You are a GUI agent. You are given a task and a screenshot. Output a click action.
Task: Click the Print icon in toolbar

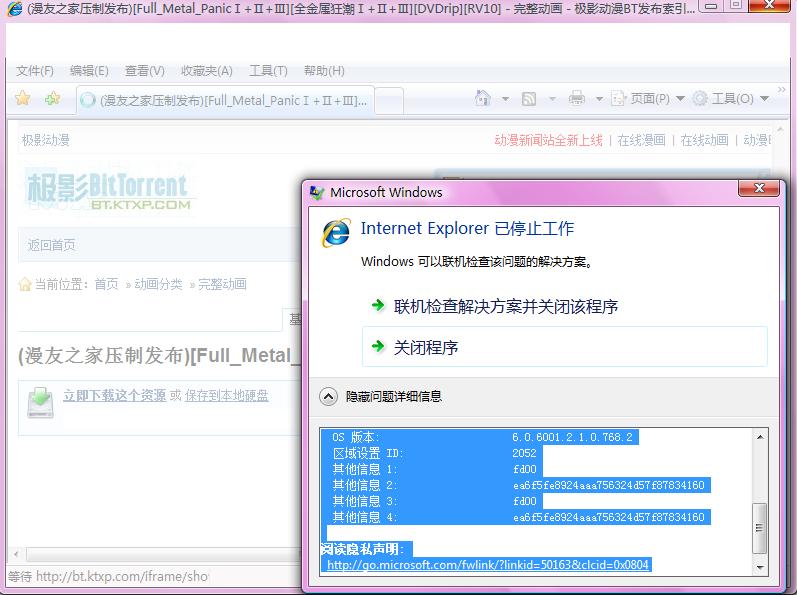[x=576, y=98]
